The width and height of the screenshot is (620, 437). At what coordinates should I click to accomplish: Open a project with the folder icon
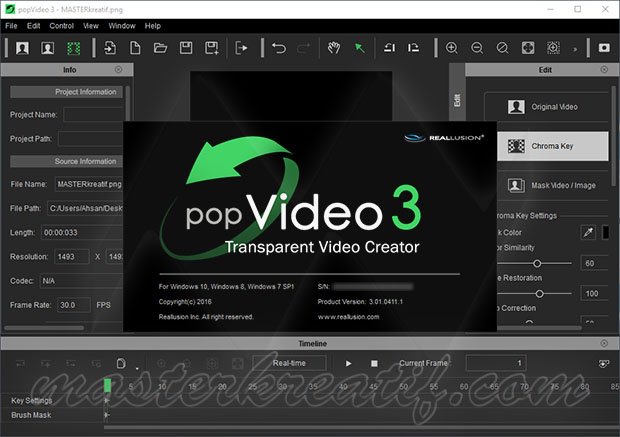[160, 48]
